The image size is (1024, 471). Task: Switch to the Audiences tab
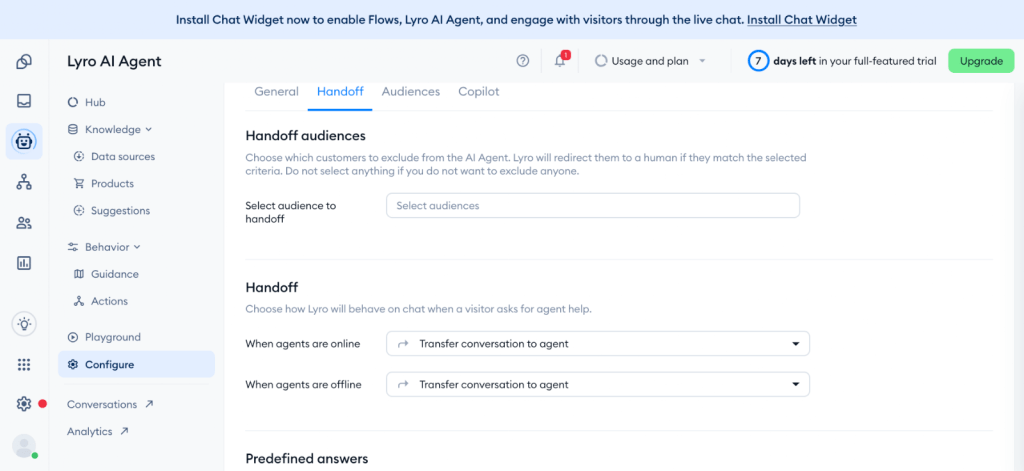click(x=411, y=91)
